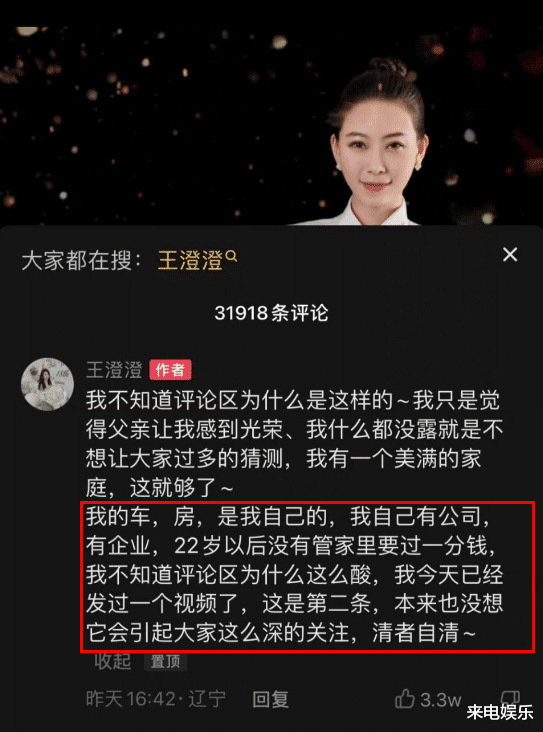Open 王澄澄's profile avatar

point(47,384)
